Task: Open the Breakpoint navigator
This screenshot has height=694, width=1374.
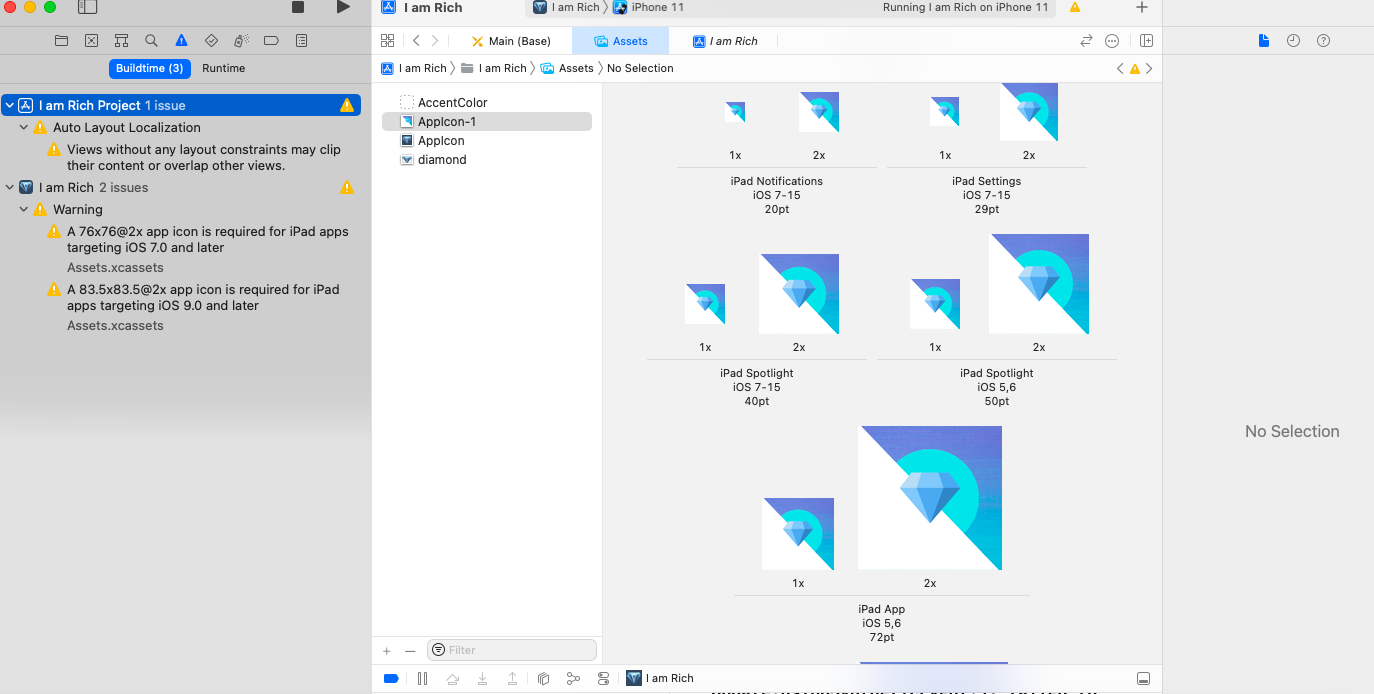Action: pyautogui.click(x=271, y=41)
